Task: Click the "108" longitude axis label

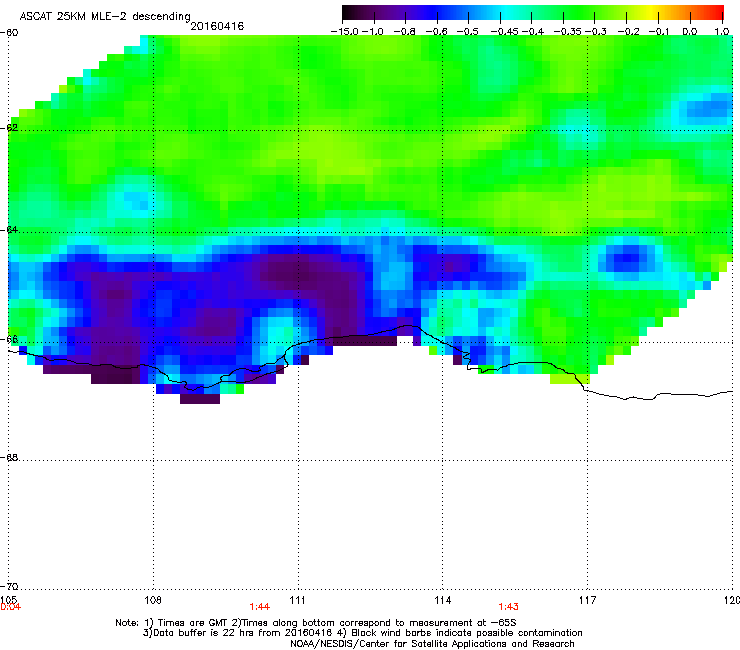Action: pos(153,600)
